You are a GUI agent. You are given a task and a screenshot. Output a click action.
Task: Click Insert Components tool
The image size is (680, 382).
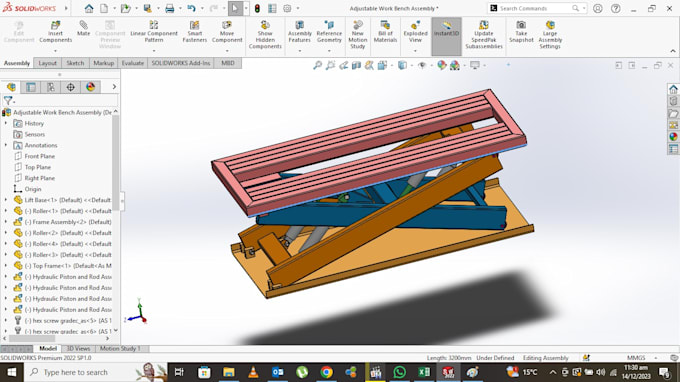(56, 32)
